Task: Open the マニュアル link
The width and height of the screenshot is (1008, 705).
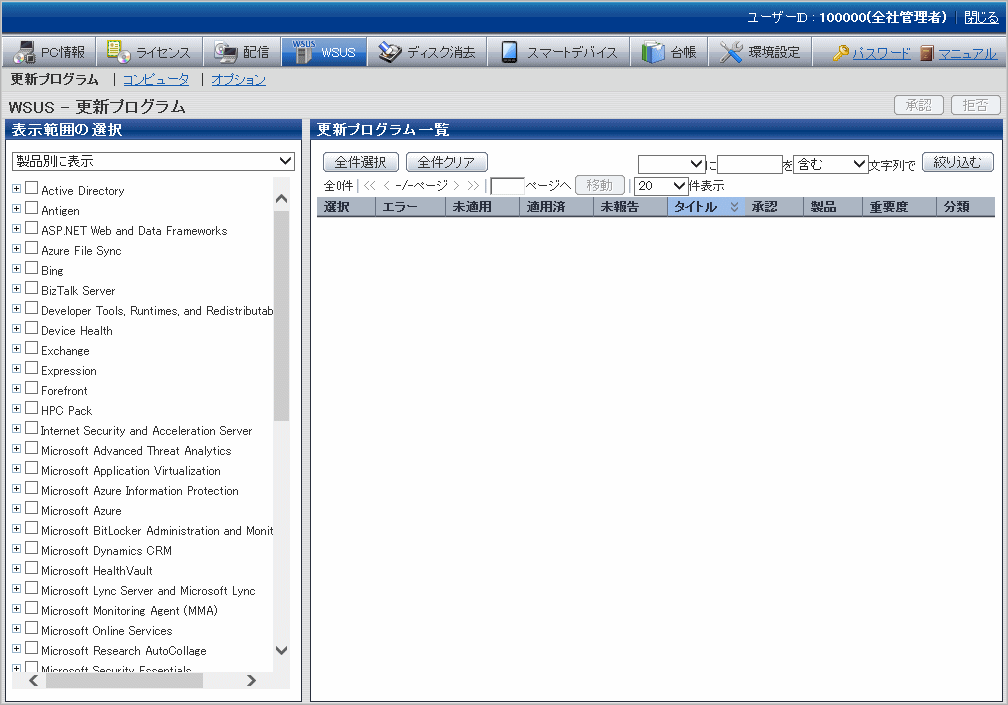Action: [x=968, y=53]
